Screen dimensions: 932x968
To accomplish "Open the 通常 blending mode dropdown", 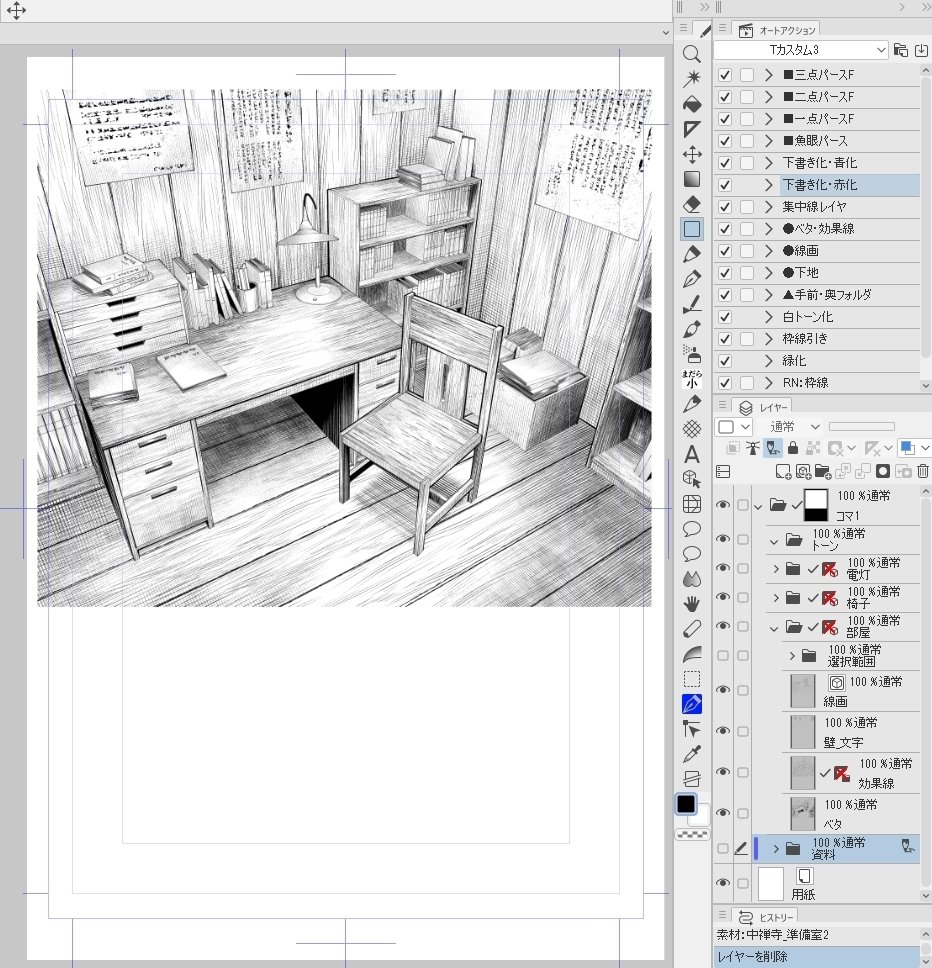I will [794, 427].
